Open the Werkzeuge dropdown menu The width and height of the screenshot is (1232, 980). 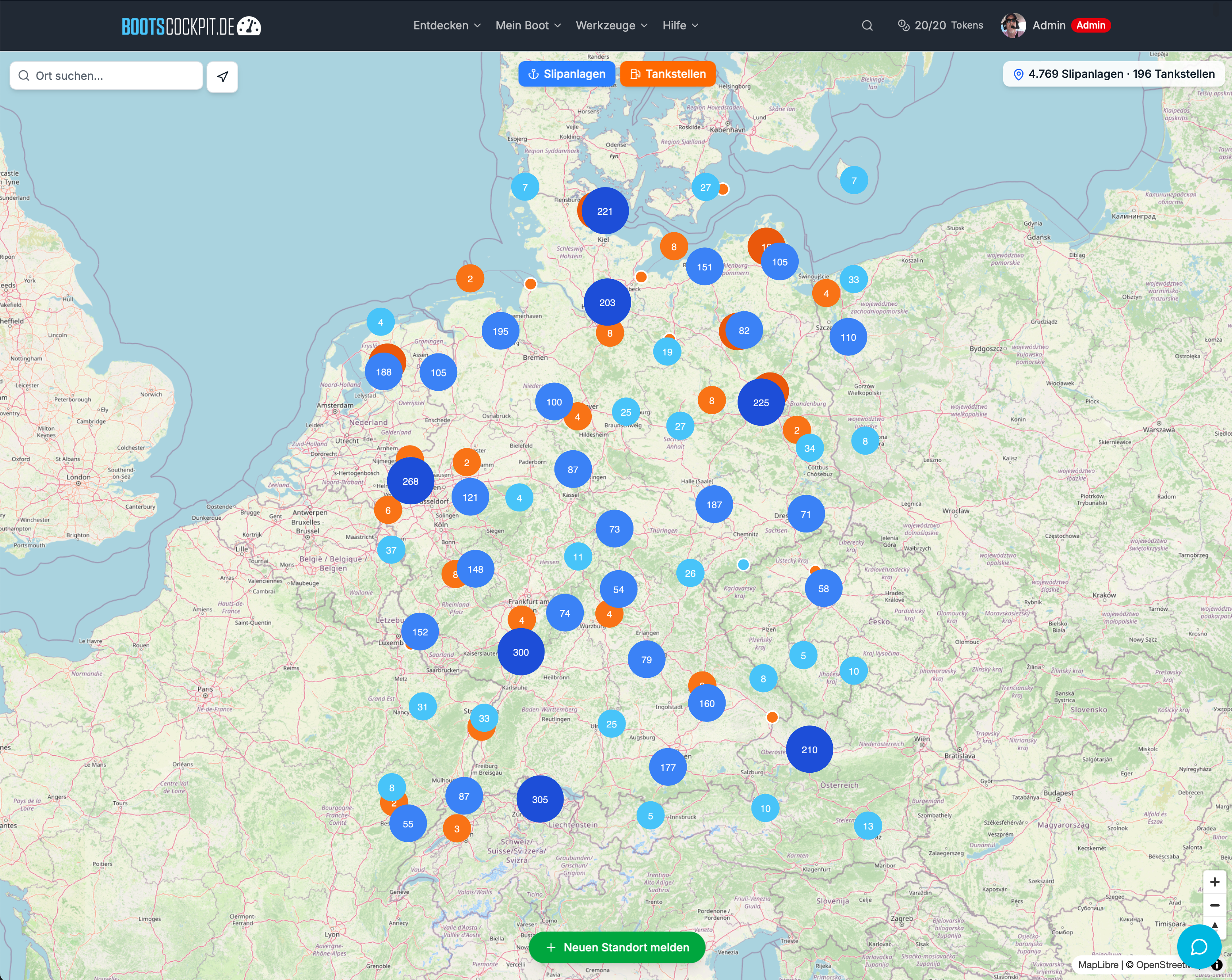[611, 25]
